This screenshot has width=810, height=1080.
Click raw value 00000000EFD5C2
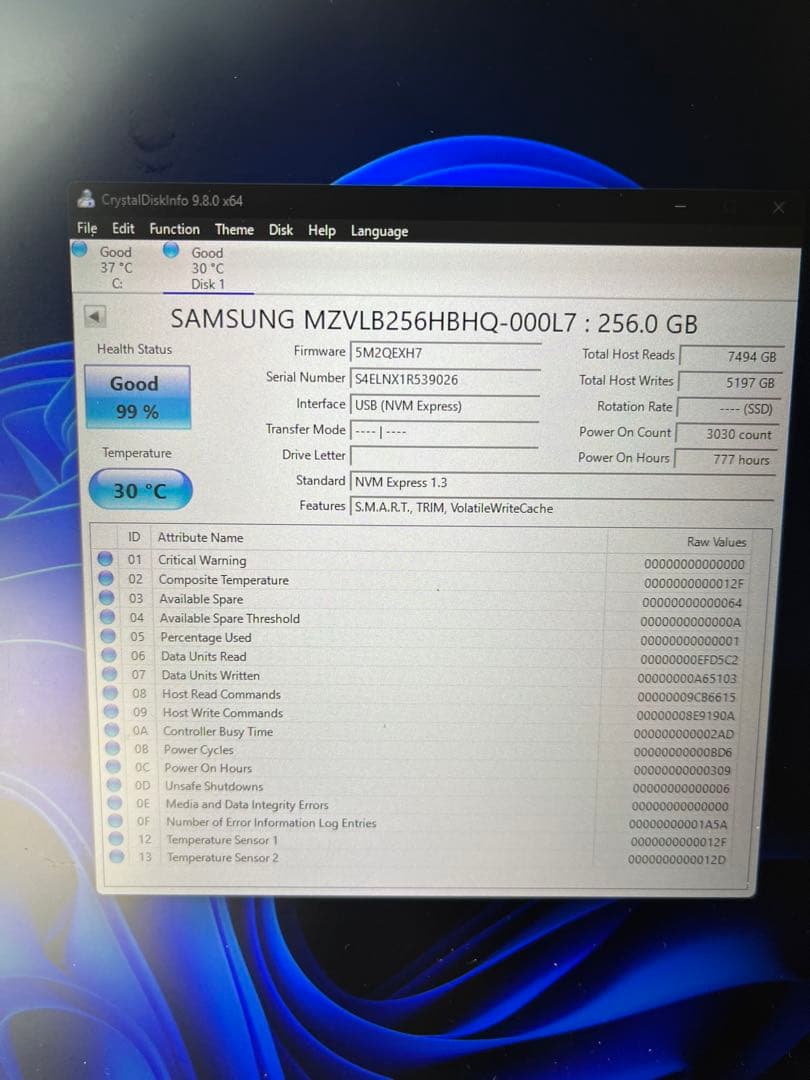tap(689, 660)
